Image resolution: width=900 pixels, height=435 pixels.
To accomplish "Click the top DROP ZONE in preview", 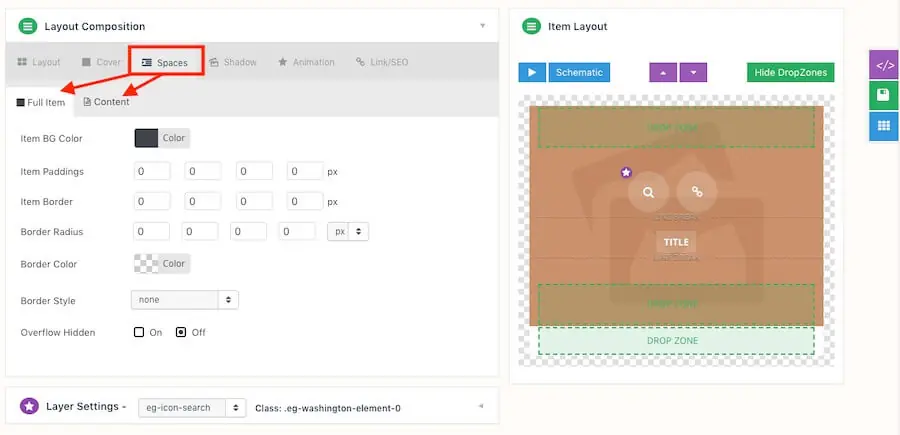I will pyautogui.click(x=676, y=127).
